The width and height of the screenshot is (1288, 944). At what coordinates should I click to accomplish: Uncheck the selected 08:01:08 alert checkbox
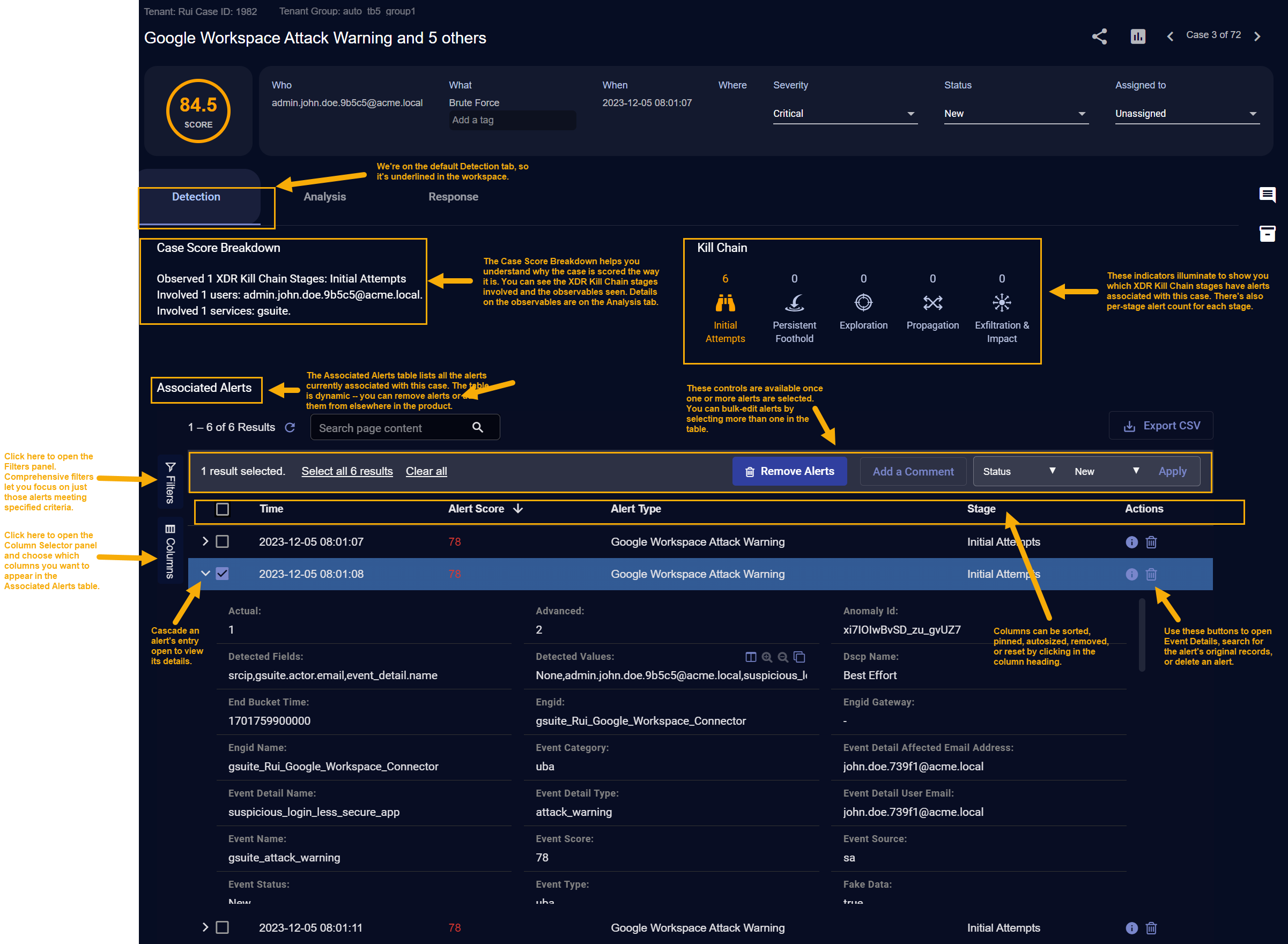pyautogui.click(x=223, y=574)
